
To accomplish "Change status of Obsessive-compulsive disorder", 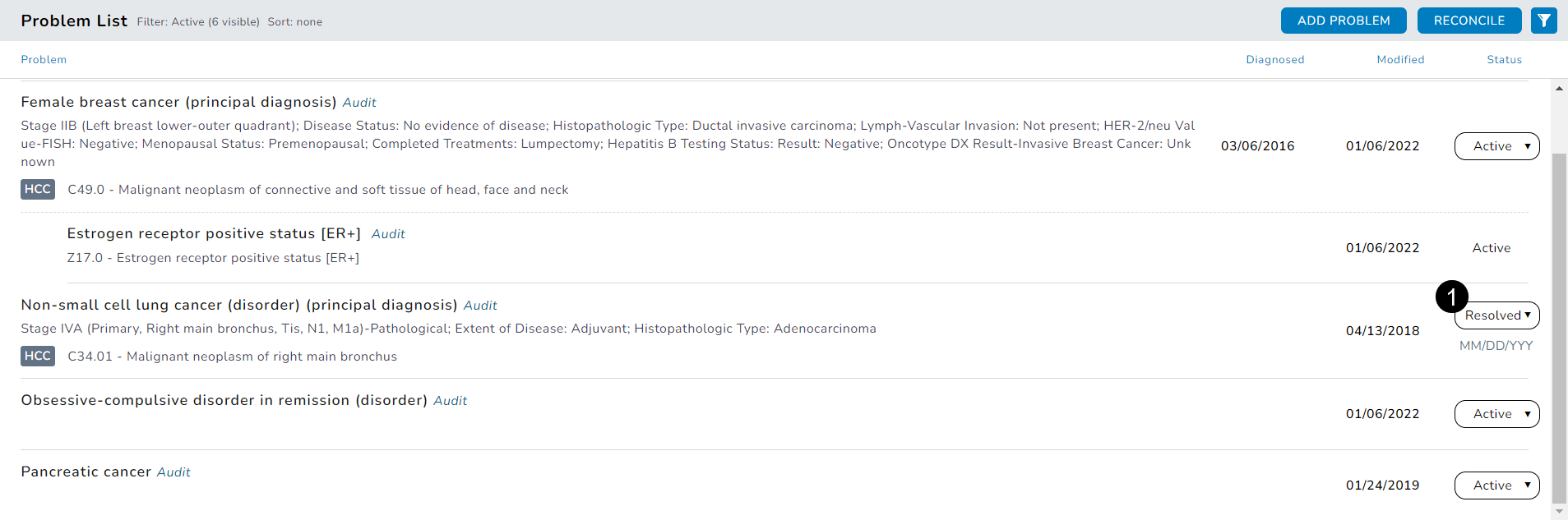I will pos(1496,414).
